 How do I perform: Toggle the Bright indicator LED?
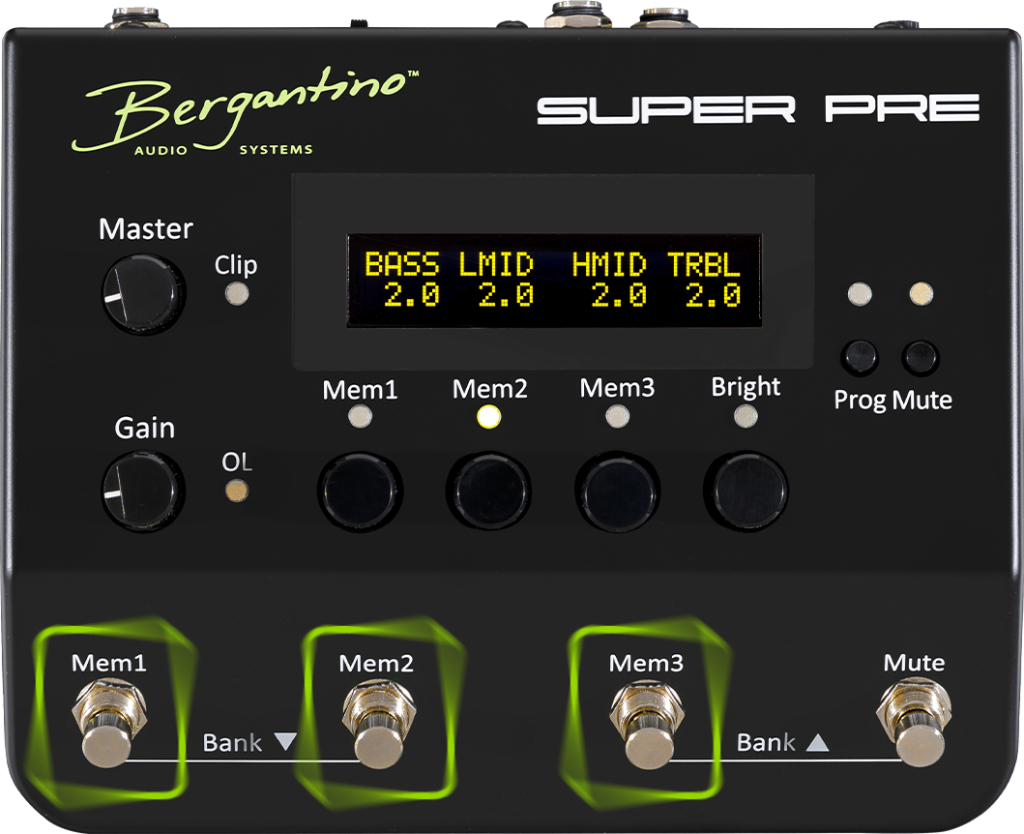[743, 416]
